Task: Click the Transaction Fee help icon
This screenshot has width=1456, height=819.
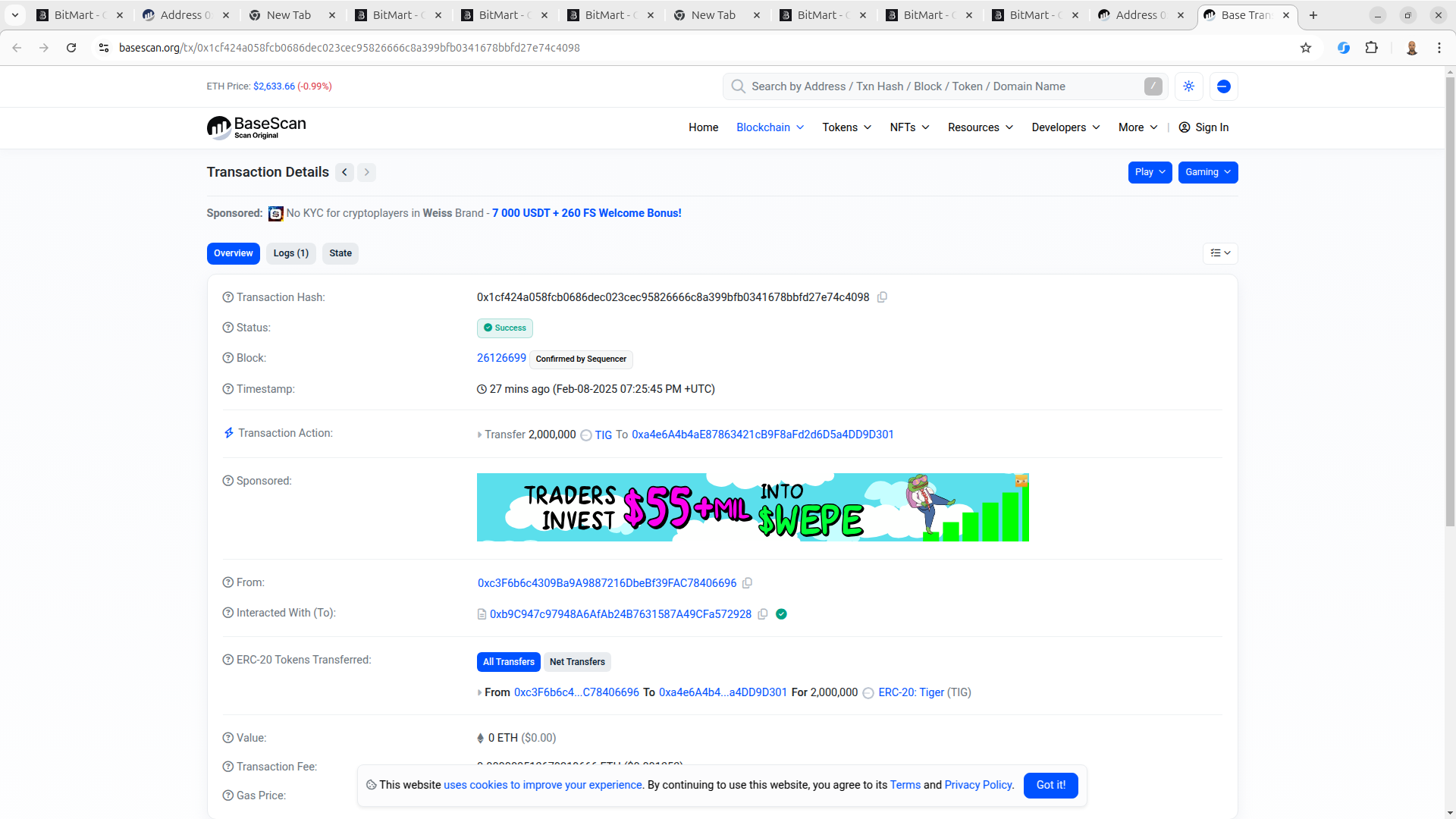Action: point(227,767)
